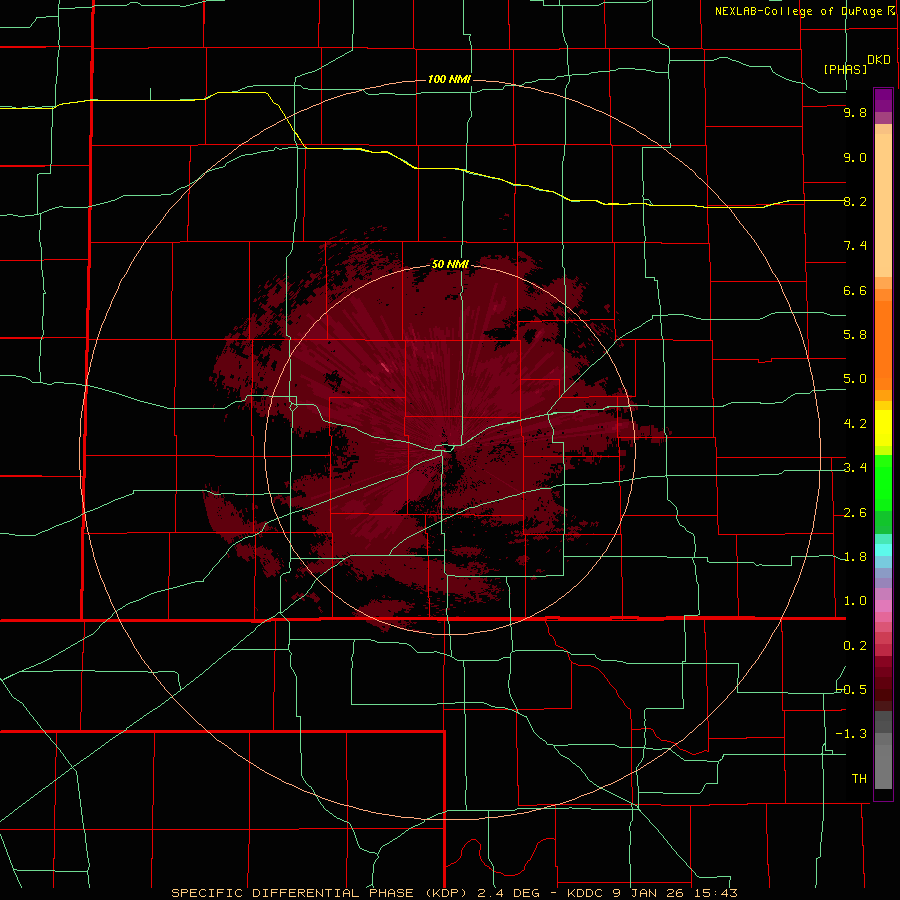Select the 3.4 value on the scale
The image size is (900, 900).
point(855,468)
